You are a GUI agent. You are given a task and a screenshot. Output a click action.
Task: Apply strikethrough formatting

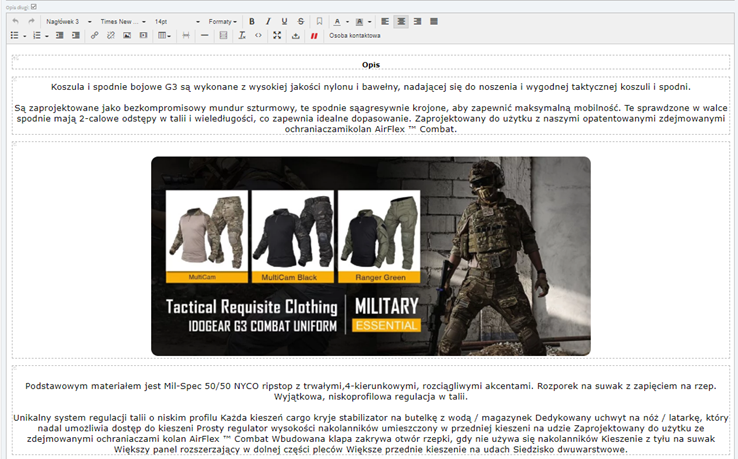click(301, 21)
